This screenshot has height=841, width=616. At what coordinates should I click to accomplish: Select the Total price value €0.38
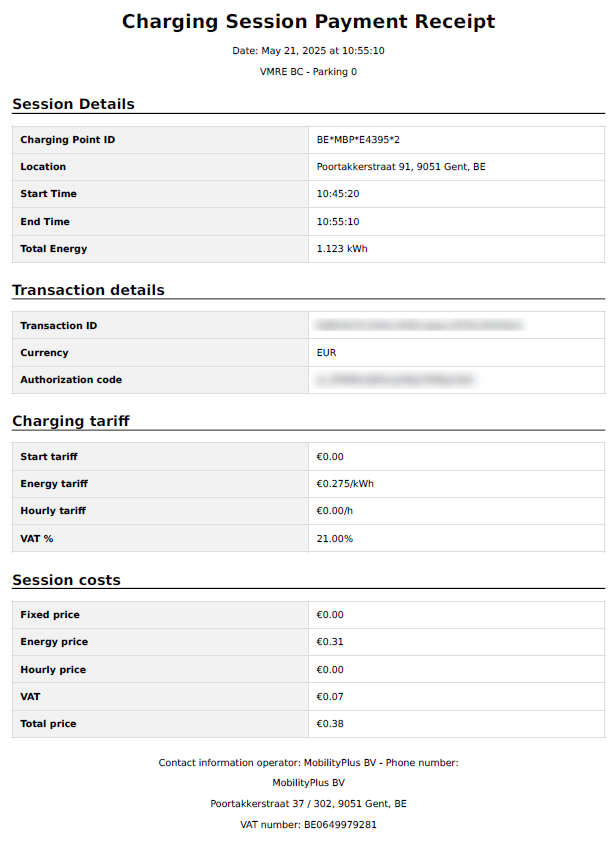329,724
